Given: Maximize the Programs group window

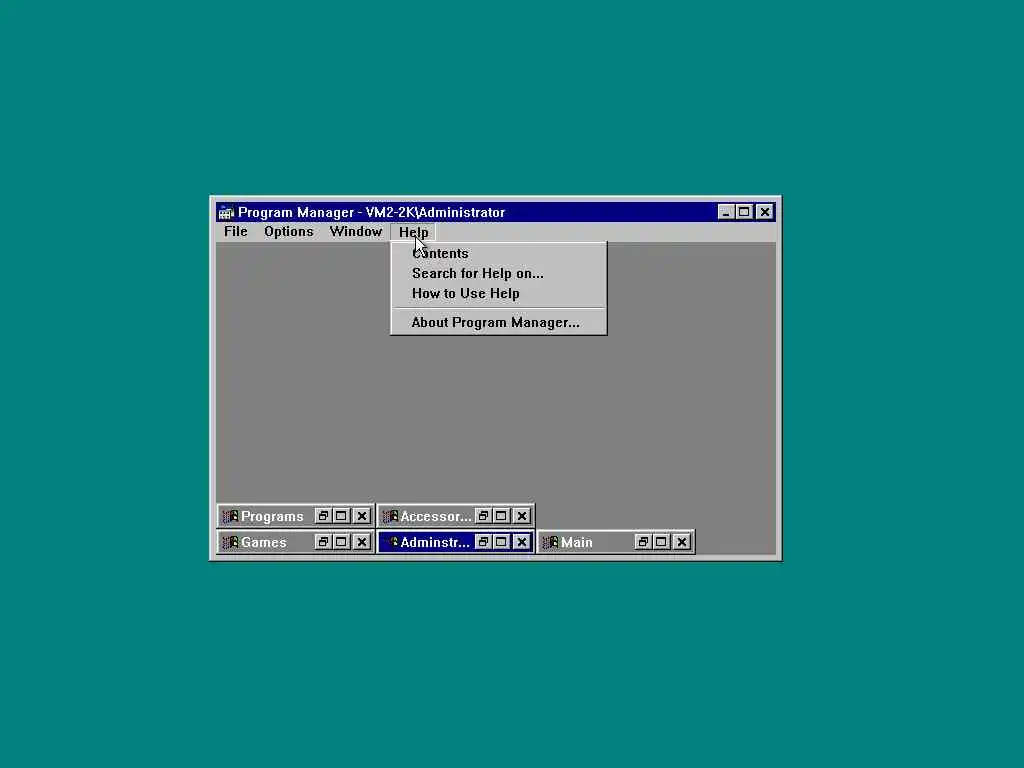Looking at the screenshot, I should (x=341, y=516).
